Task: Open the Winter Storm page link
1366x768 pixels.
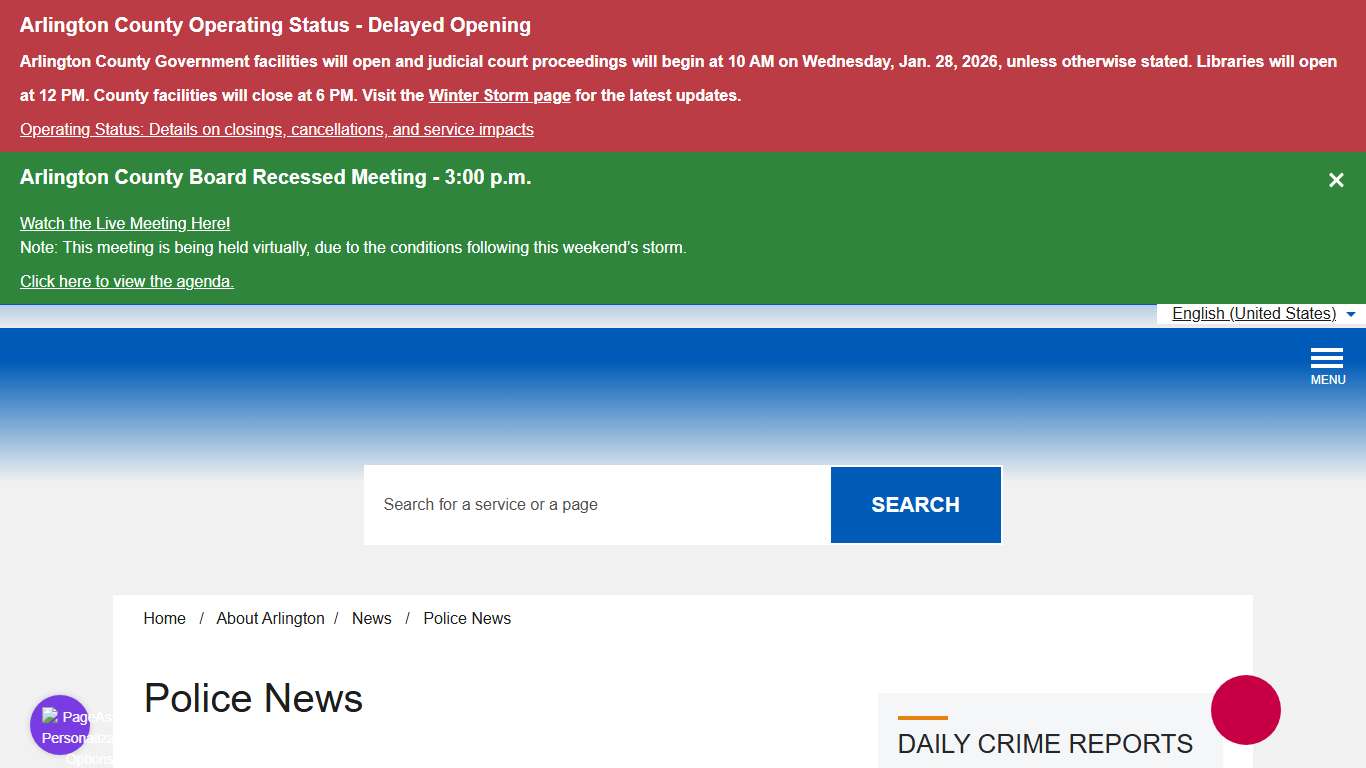Action: click(499, 95)
